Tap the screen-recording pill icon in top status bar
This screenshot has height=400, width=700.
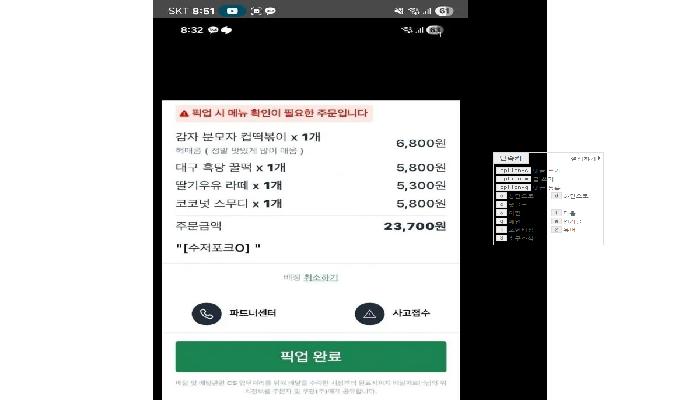232,11
